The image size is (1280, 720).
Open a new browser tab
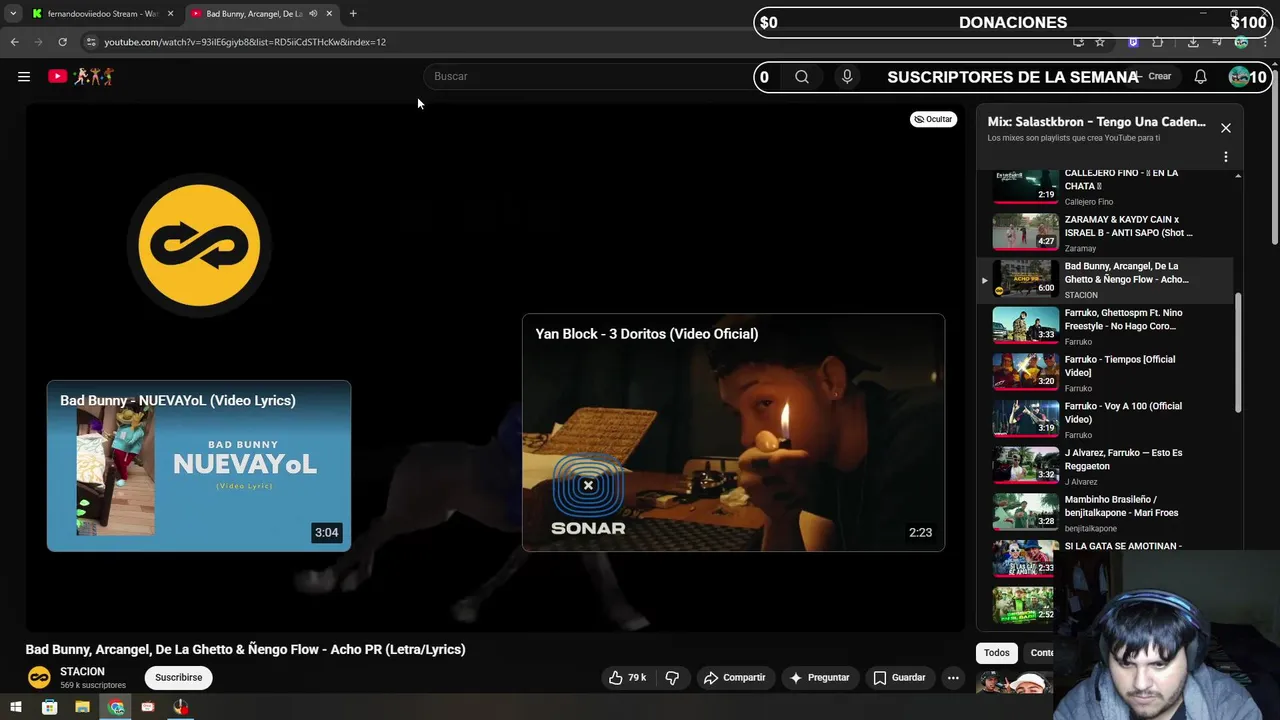click(353, 13)
